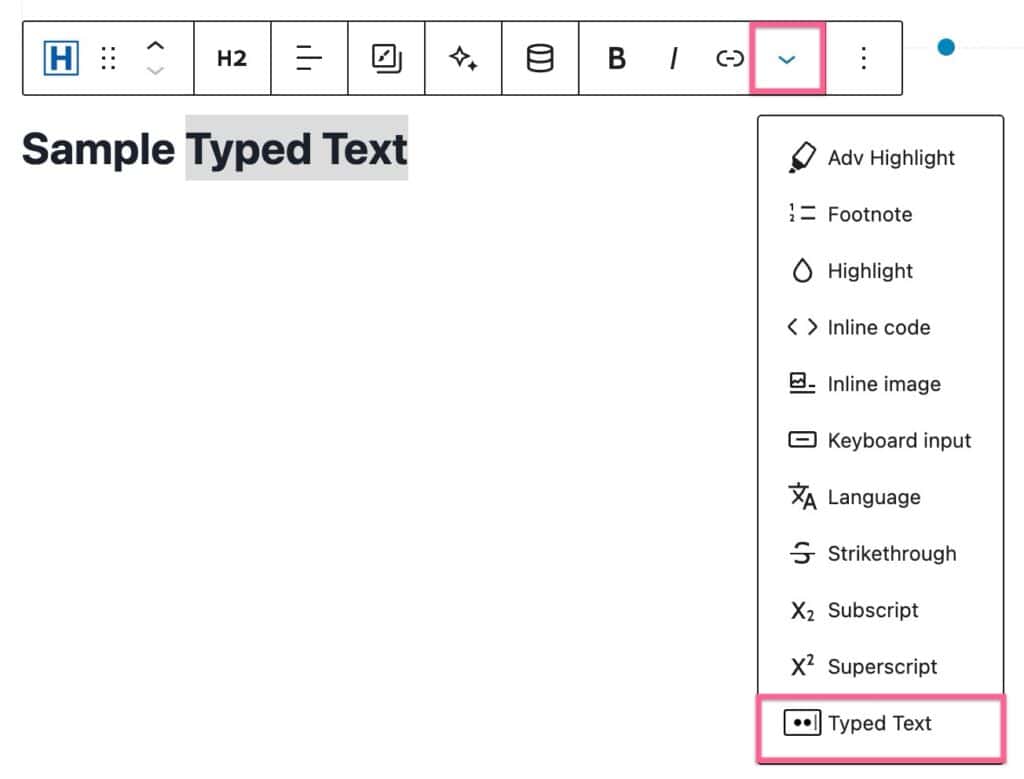Click the blue unsaved-changes dot
This screenshot has width=1024, height=779.
pyautogui.click(x=946, y=46)
